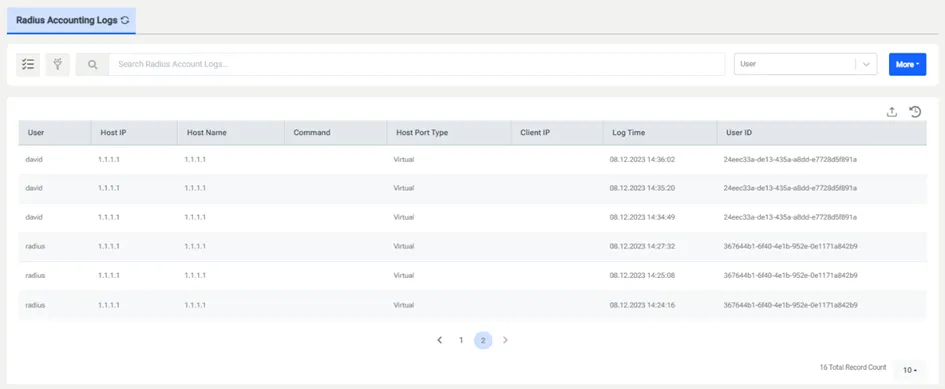Click the User ID in the 14:36:02 row
945x389 pixels.
click(x=790, y=160)
